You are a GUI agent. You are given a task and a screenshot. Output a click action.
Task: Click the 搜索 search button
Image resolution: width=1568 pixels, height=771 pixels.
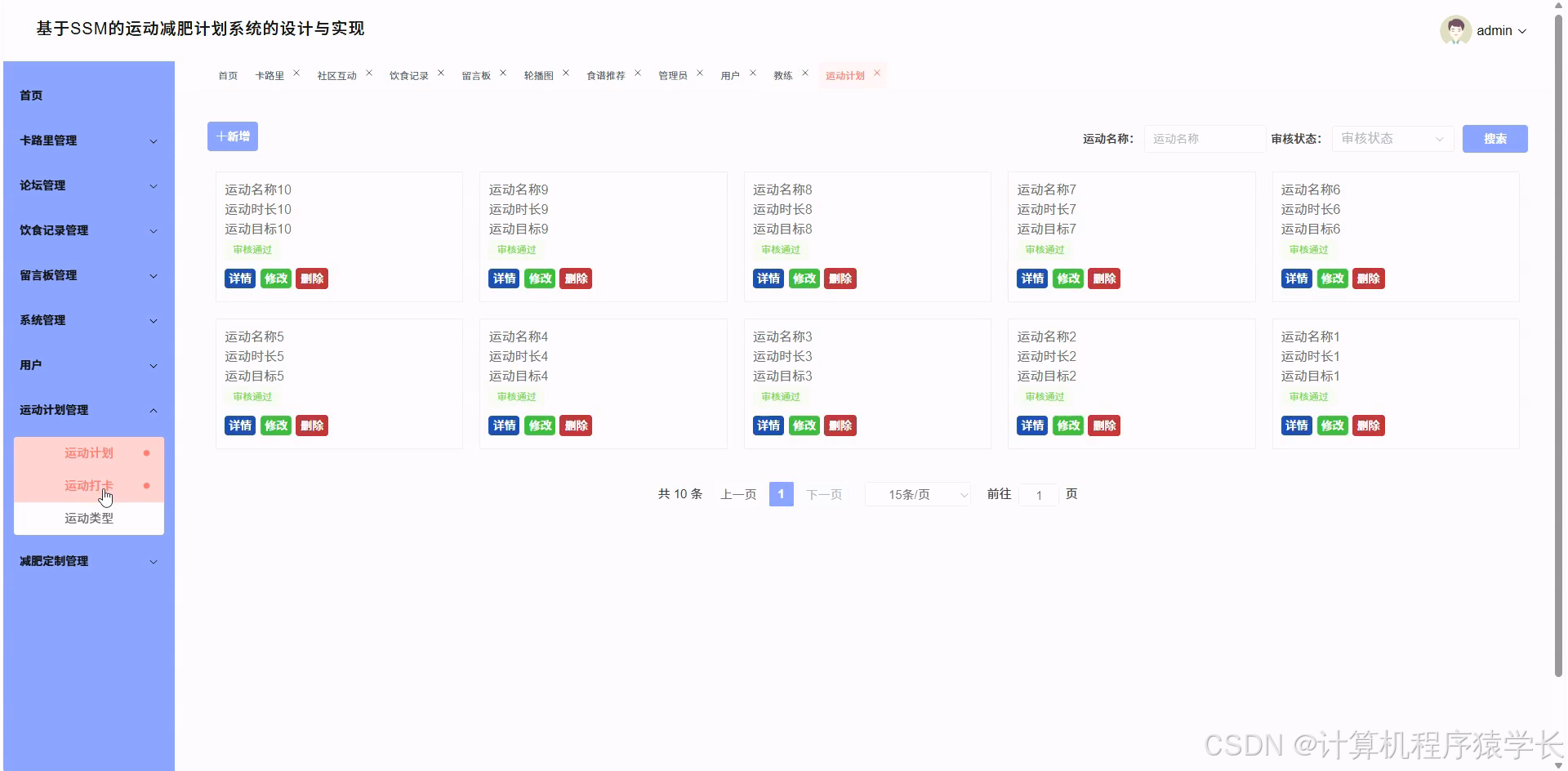pos(1494,138)
